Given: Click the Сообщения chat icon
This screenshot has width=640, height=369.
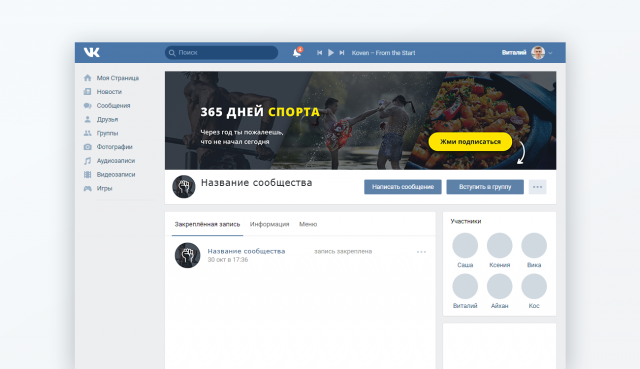Looking at the screenshot, I should 87,105.
